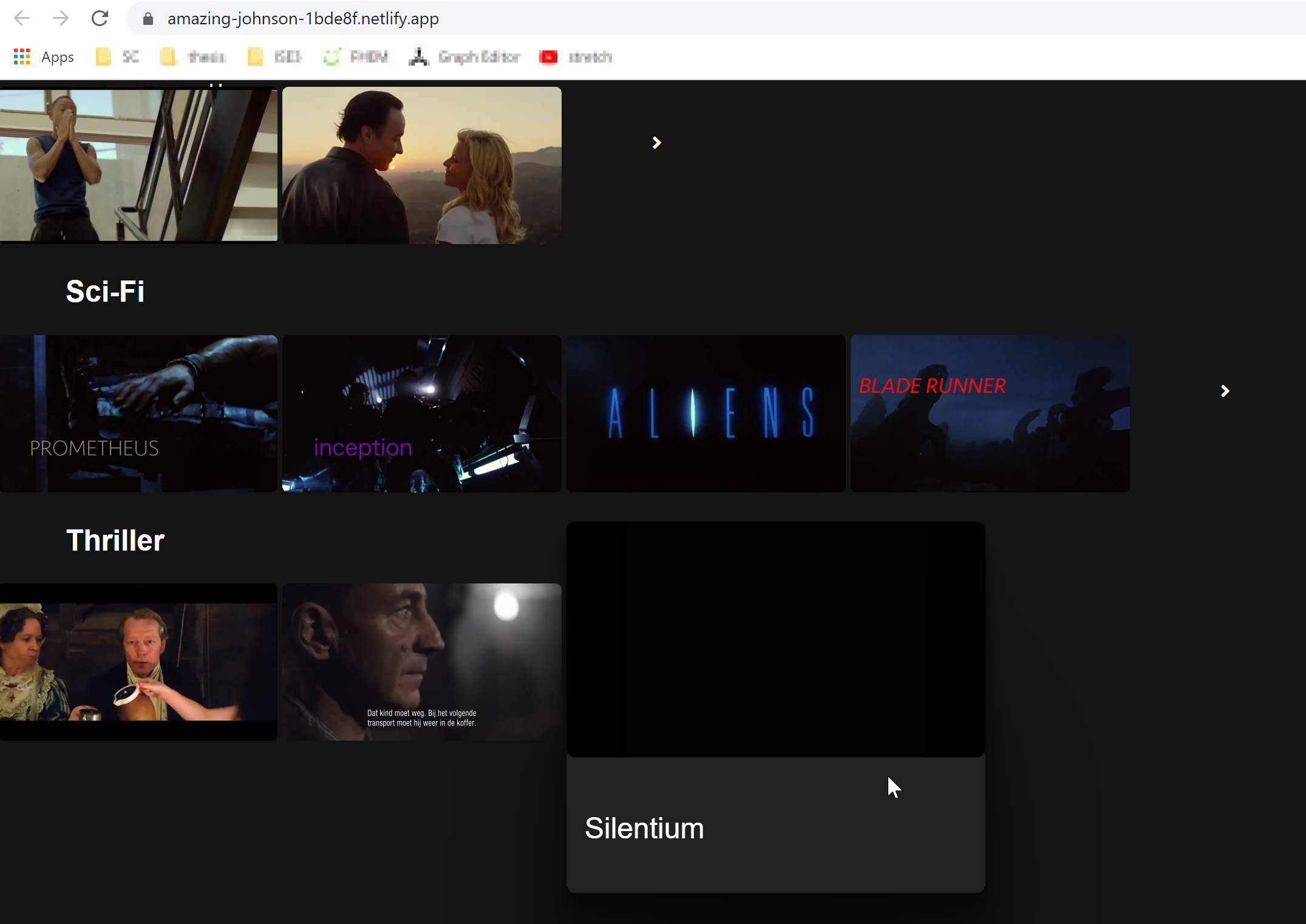Viewport: 1306px width, 924px height.
Task: Open the Aliens movie thumbnail
Action: [706, 413]
